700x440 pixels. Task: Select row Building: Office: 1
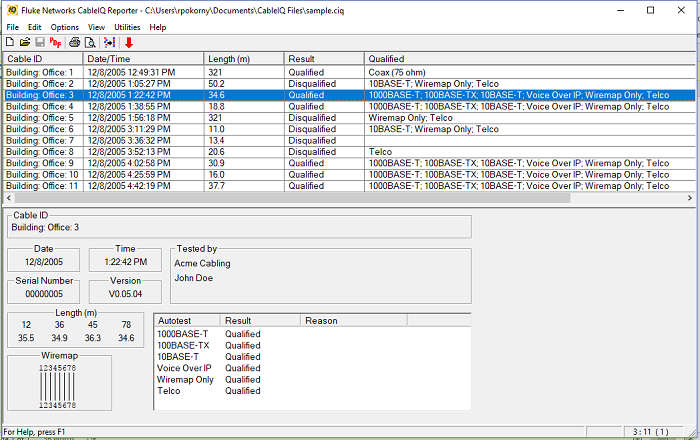(x=350, y=72)
